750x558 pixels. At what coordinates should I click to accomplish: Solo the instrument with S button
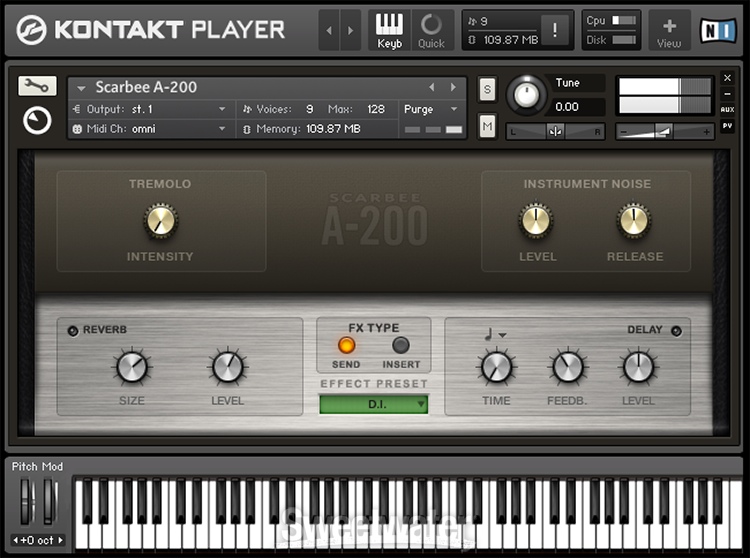(487, 89)
